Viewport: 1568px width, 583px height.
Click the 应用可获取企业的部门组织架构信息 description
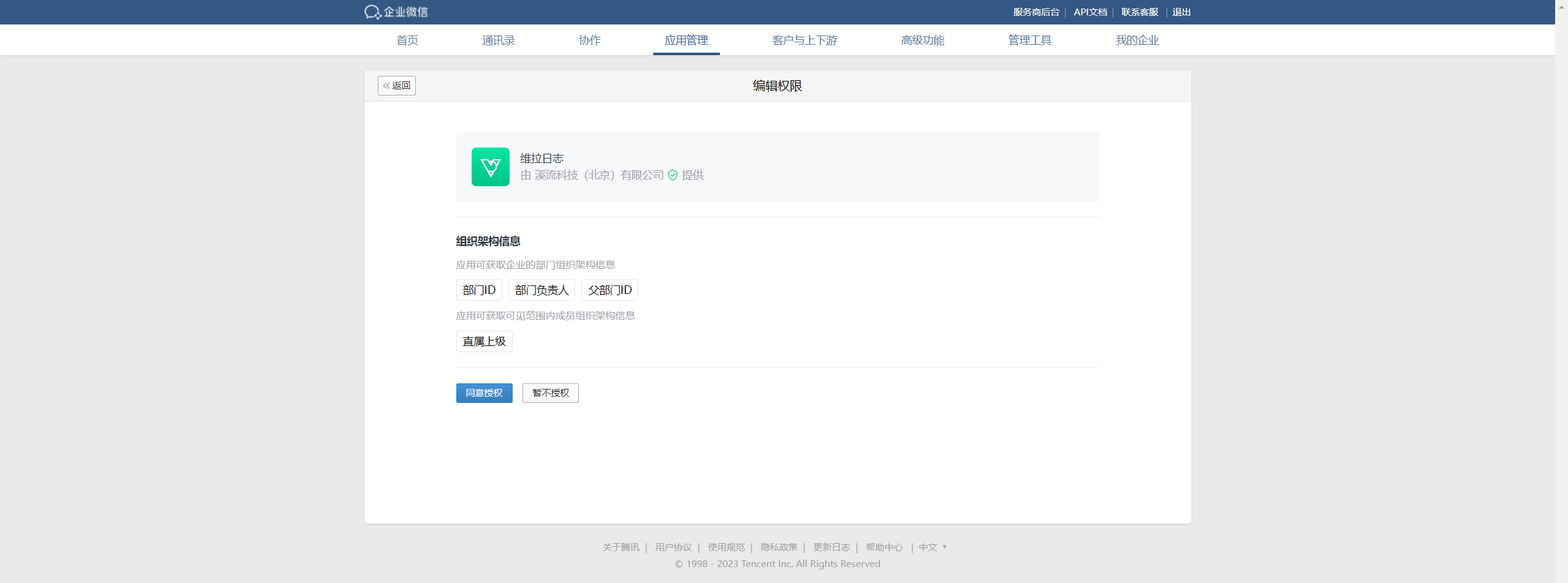(x=535, y=265)
